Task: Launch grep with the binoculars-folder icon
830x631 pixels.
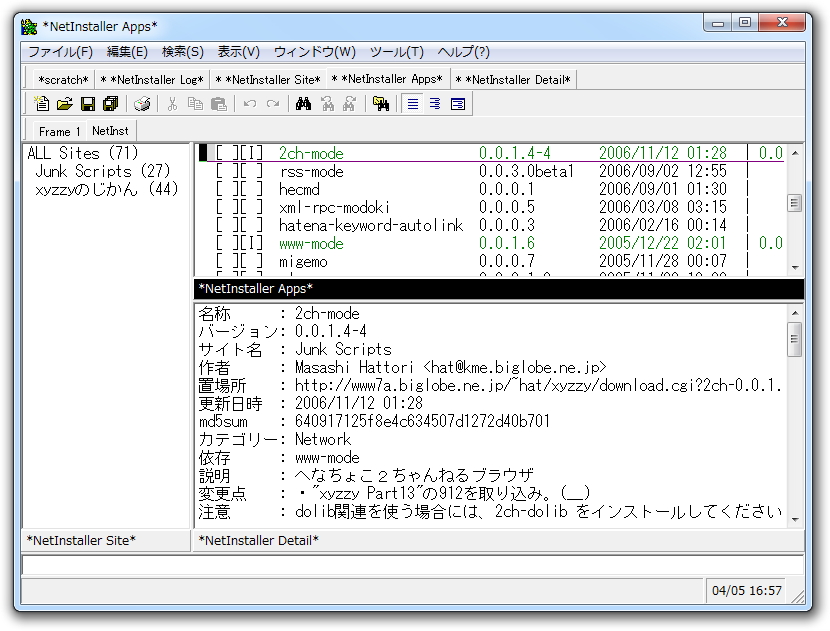Action: (x=381, y=103)
